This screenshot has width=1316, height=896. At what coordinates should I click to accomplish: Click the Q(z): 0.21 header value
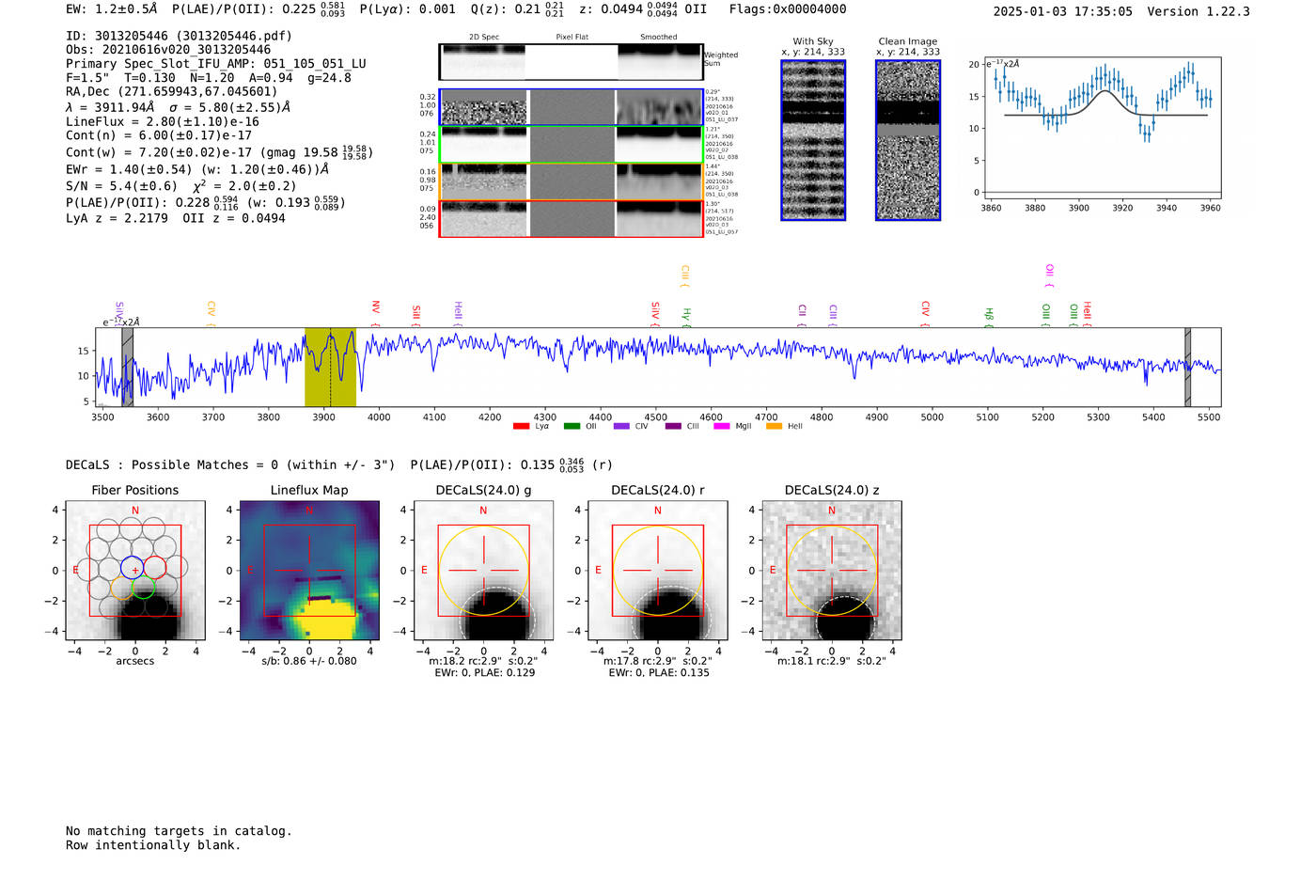pyautogui.click(x=516, y=9)
